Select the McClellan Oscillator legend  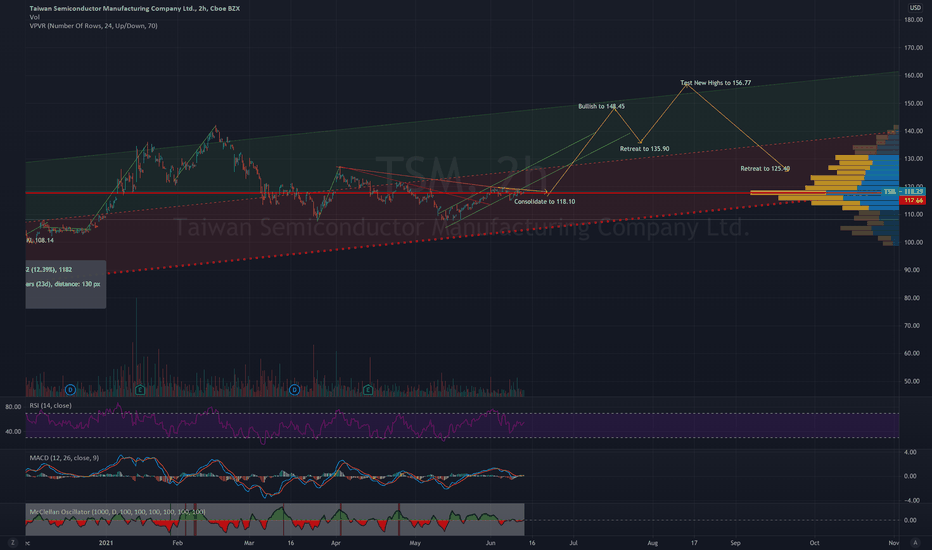(x=118, y=511)
